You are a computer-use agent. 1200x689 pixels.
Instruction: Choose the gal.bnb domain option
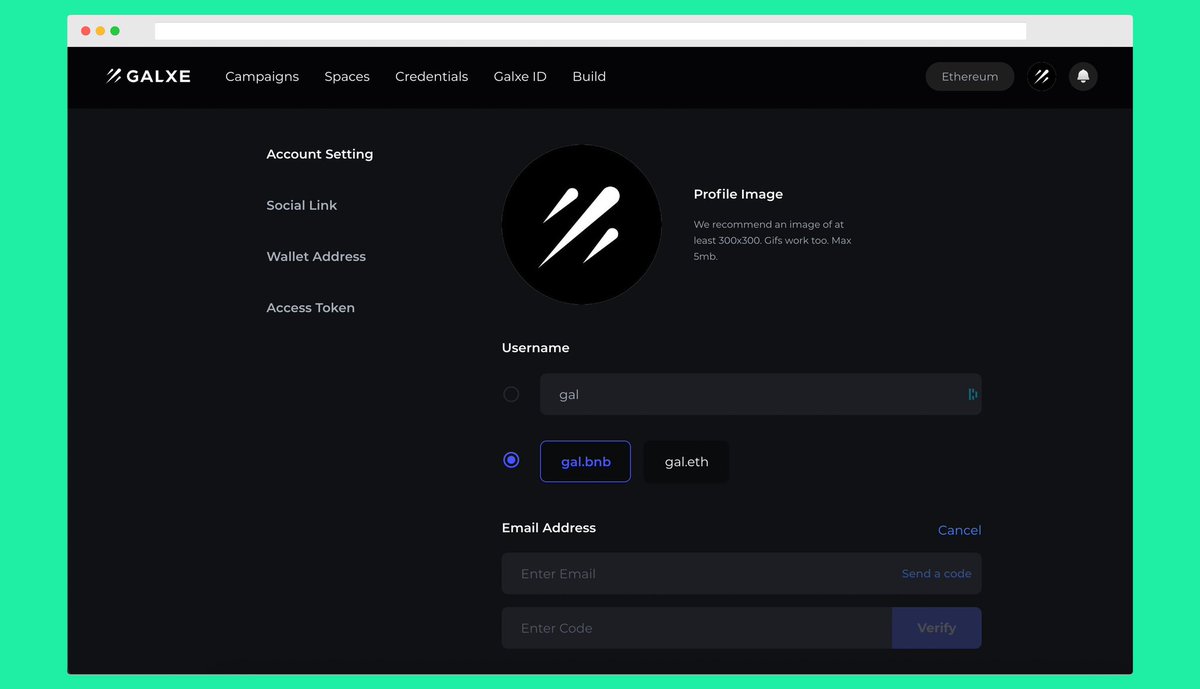585,461
